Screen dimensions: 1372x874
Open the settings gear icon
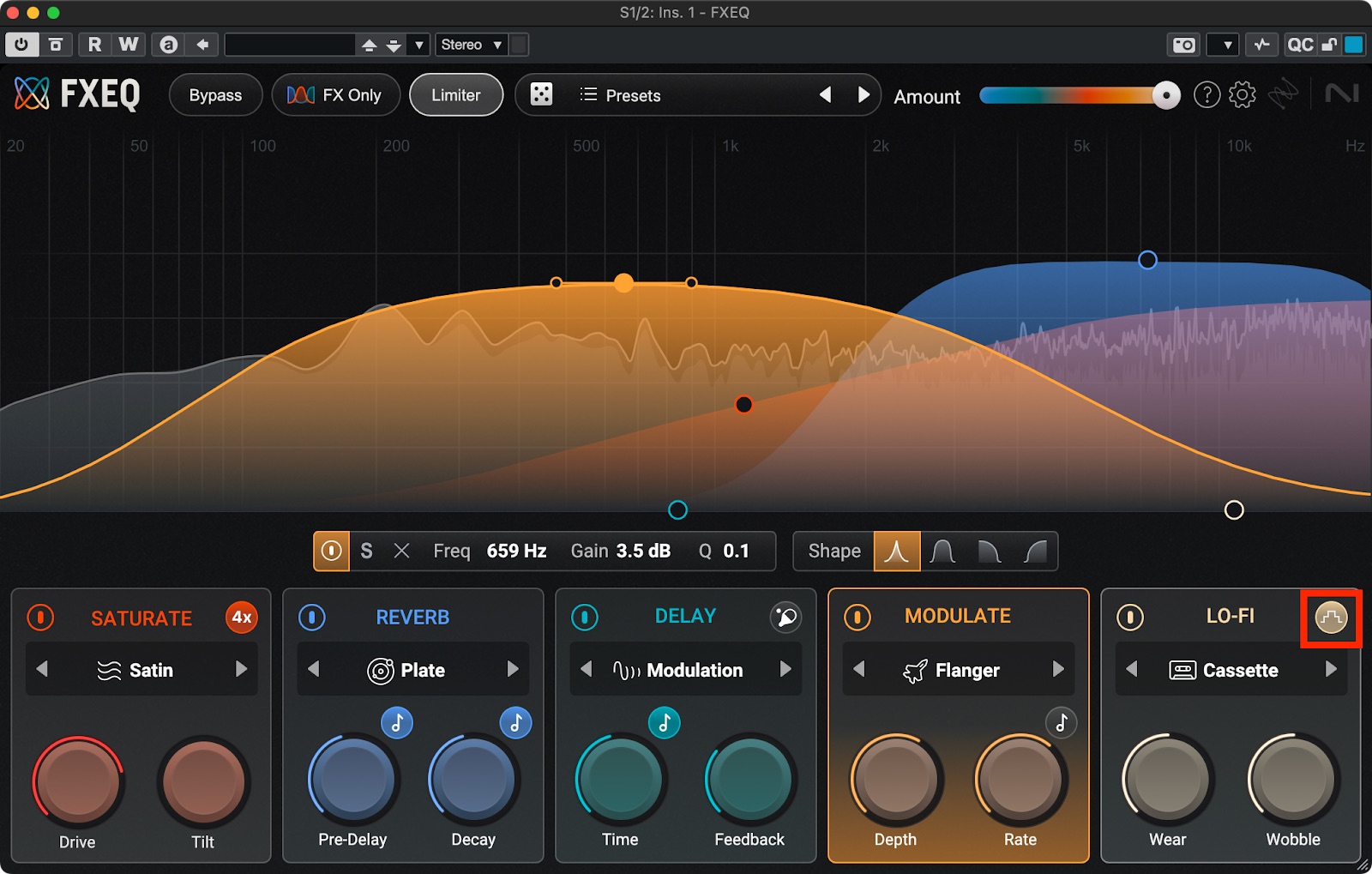[x=1242, y=94]
